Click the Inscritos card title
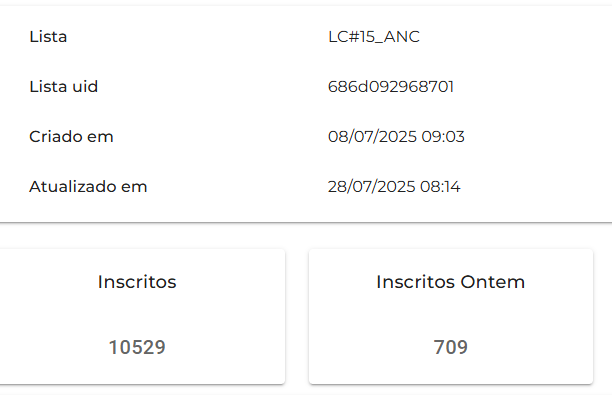612x395 pixels. point(137,282)
